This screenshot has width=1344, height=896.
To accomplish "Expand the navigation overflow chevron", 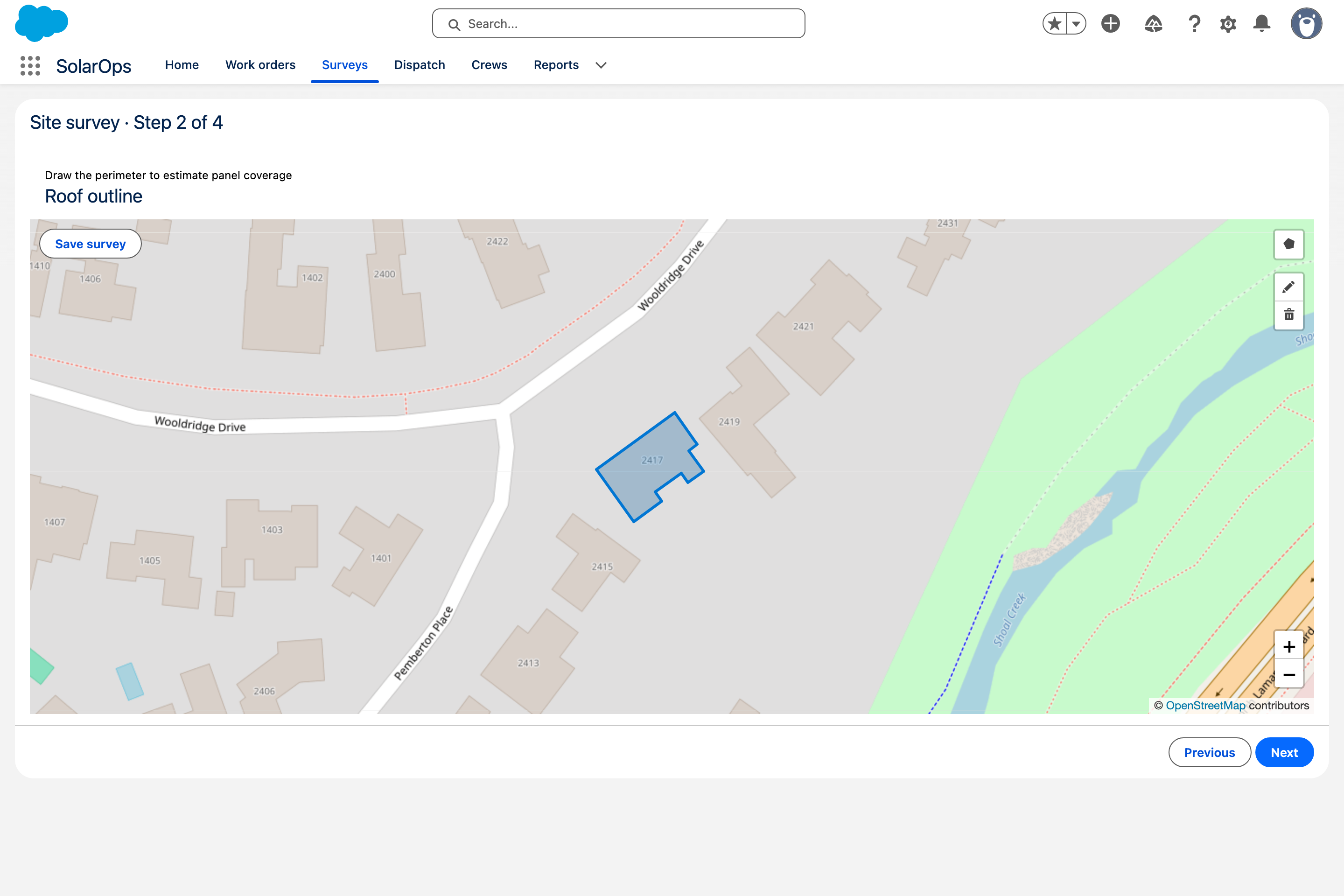I will (601, 65).
